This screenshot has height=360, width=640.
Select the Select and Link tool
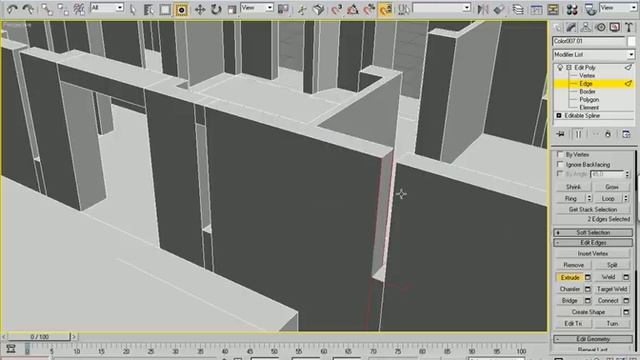[x=47, y=9]
